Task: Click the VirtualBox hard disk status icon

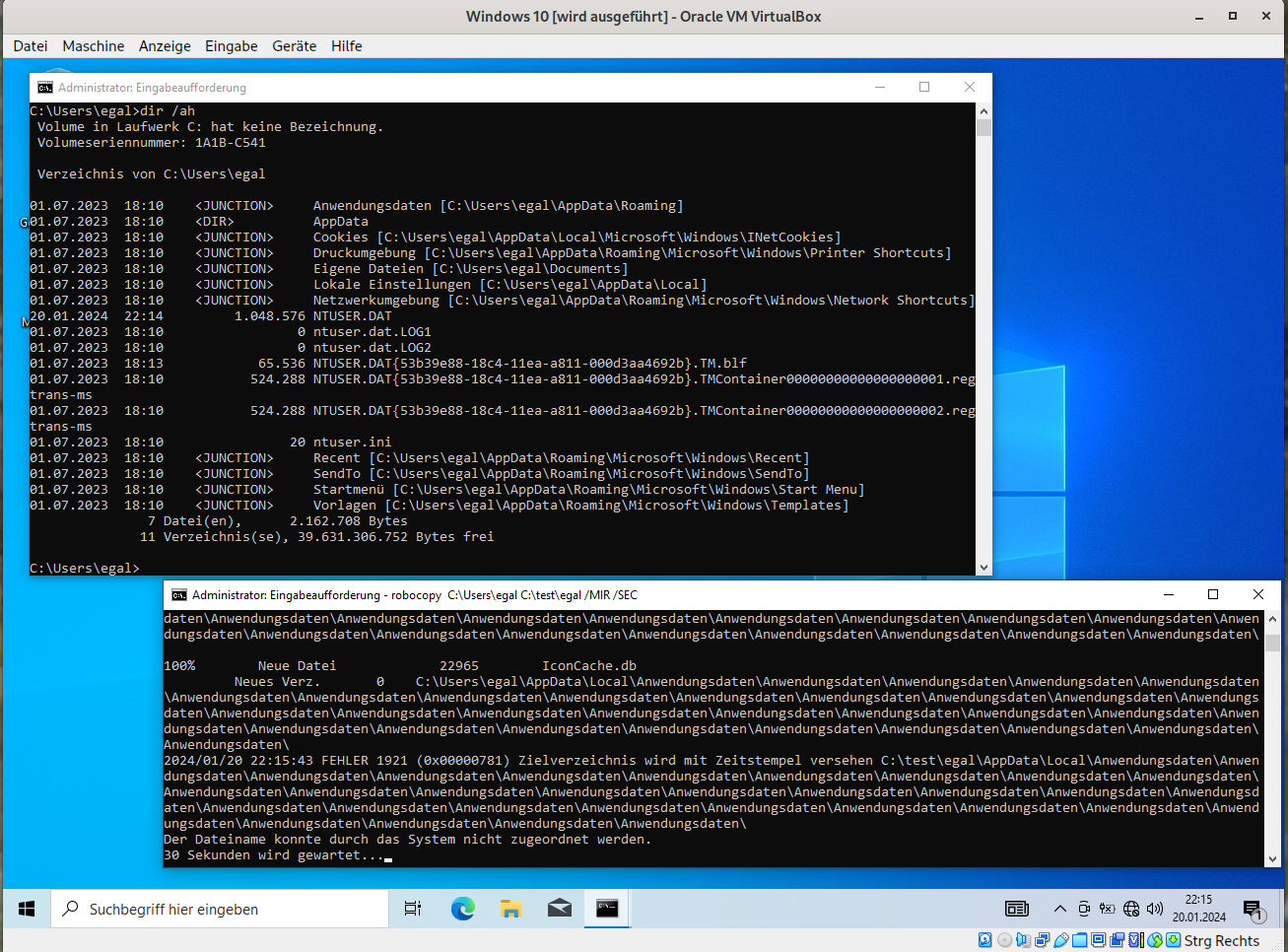Action: coord(984,940)
